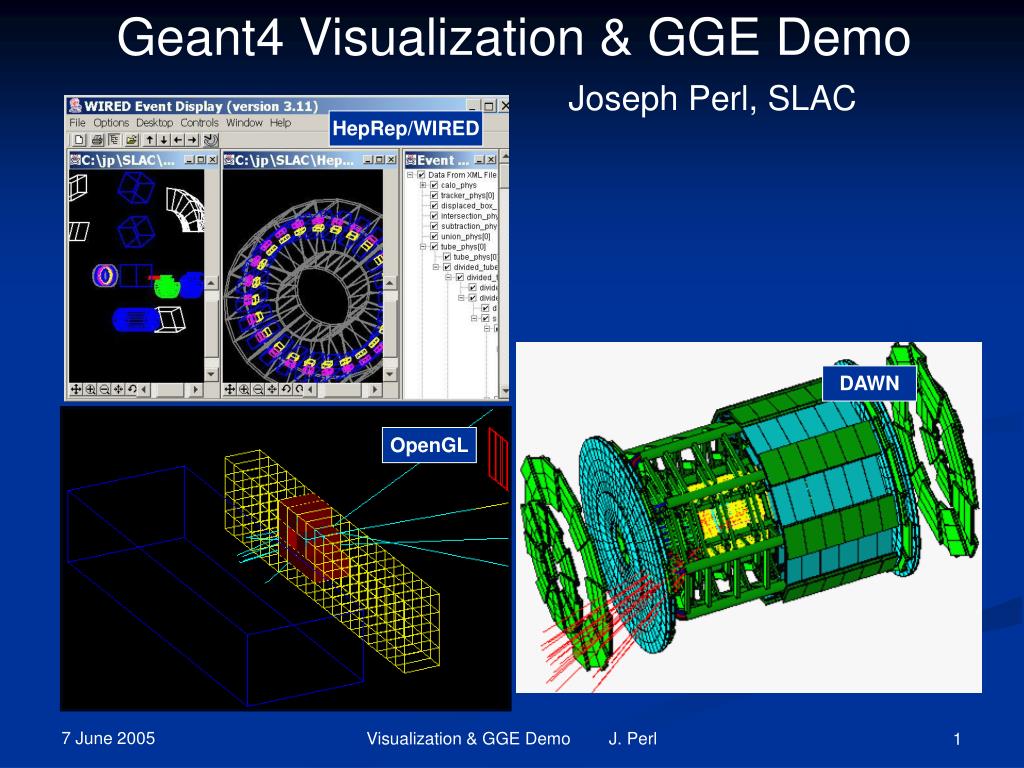1024x768 pixels.
Task: Minimize the Event tree subwindow
Action: [x=480, y=160]
